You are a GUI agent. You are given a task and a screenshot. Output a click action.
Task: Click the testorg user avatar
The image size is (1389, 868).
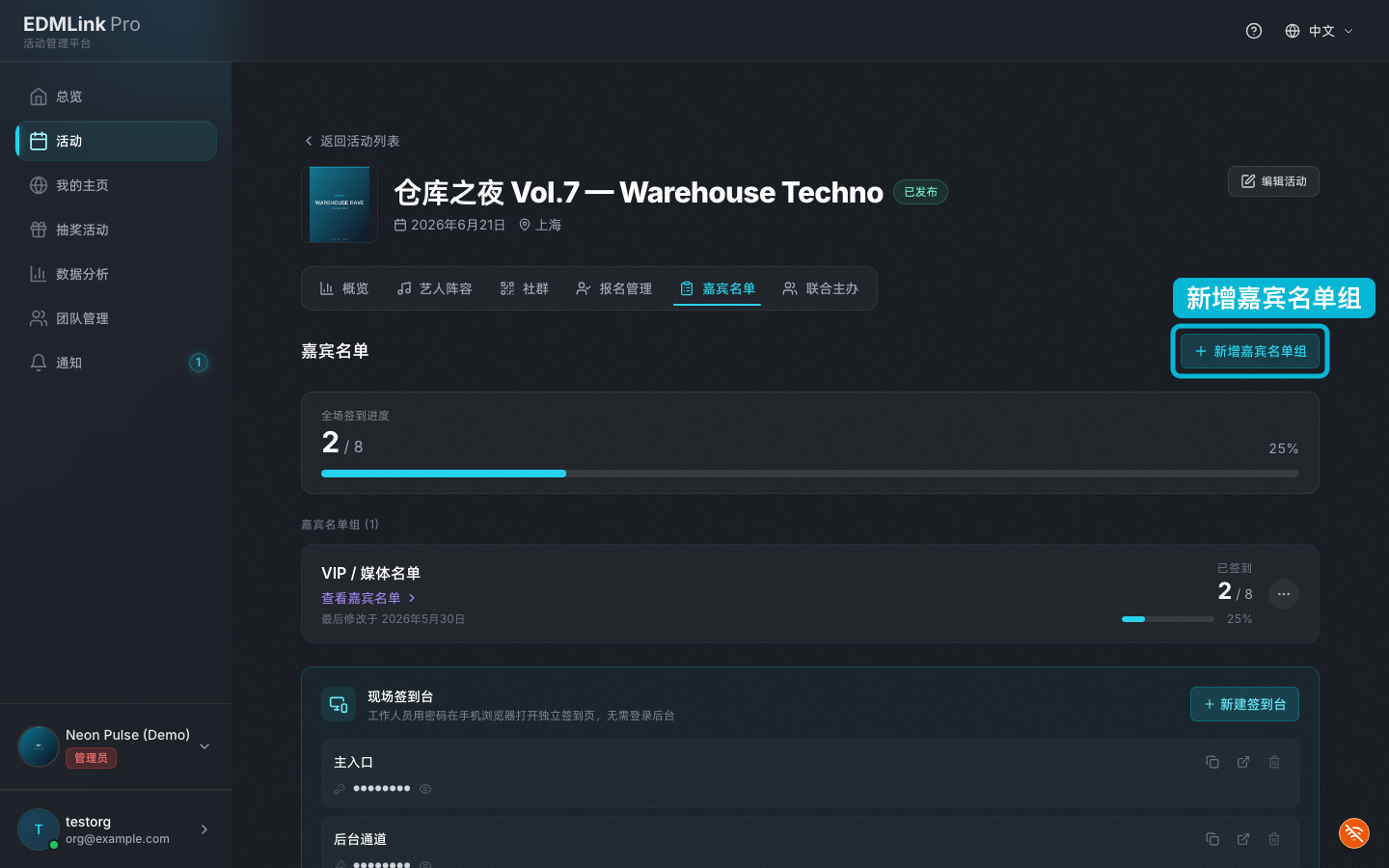39,829
